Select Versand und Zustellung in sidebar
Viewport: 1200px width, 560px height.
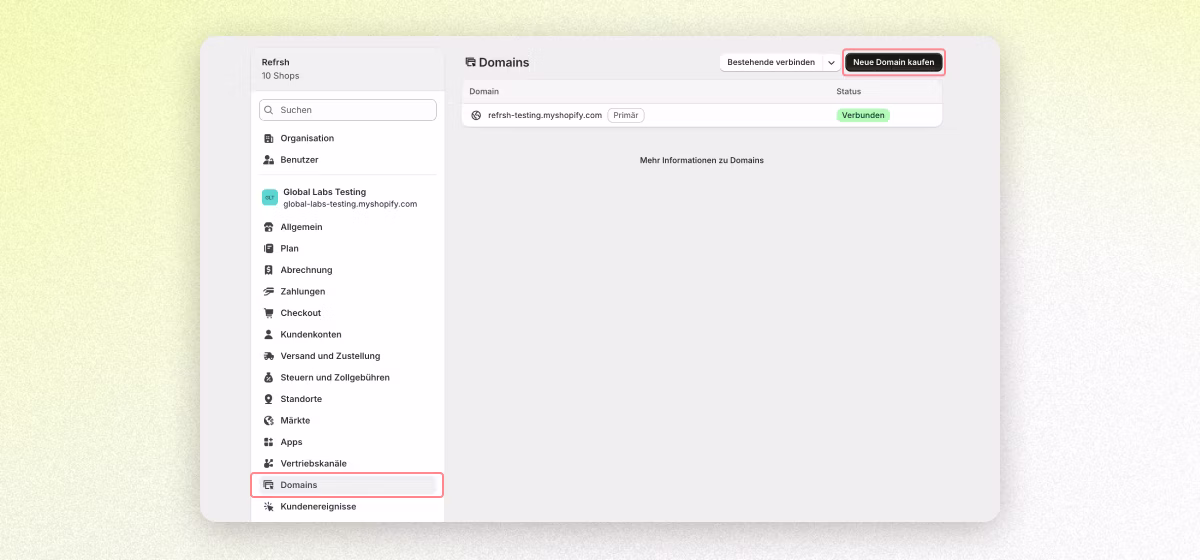(347, 356)
